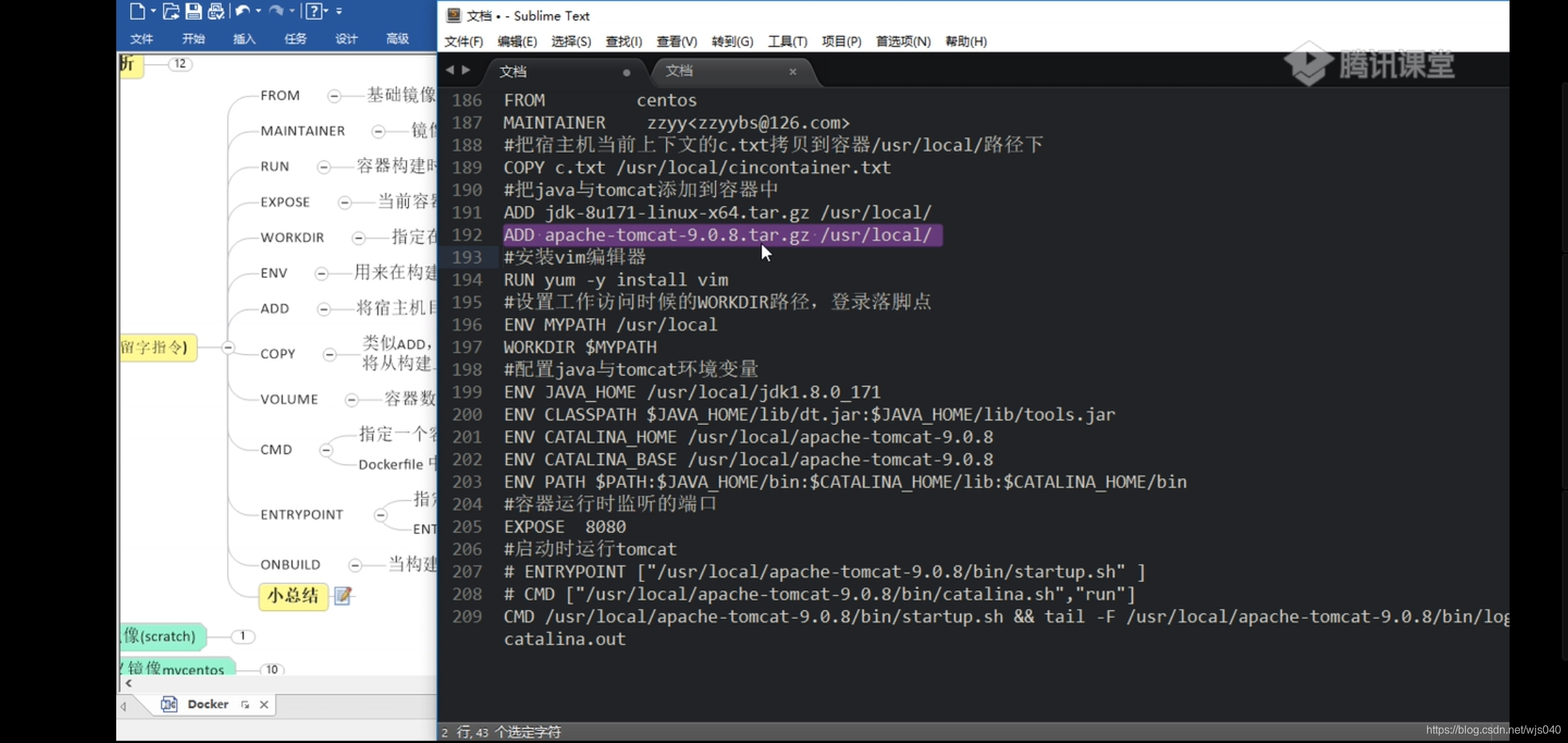The height and width of the screenshot is (743, 1568).
Task: Collapse the WORKDIR node branch
Action: pos(358,238)
